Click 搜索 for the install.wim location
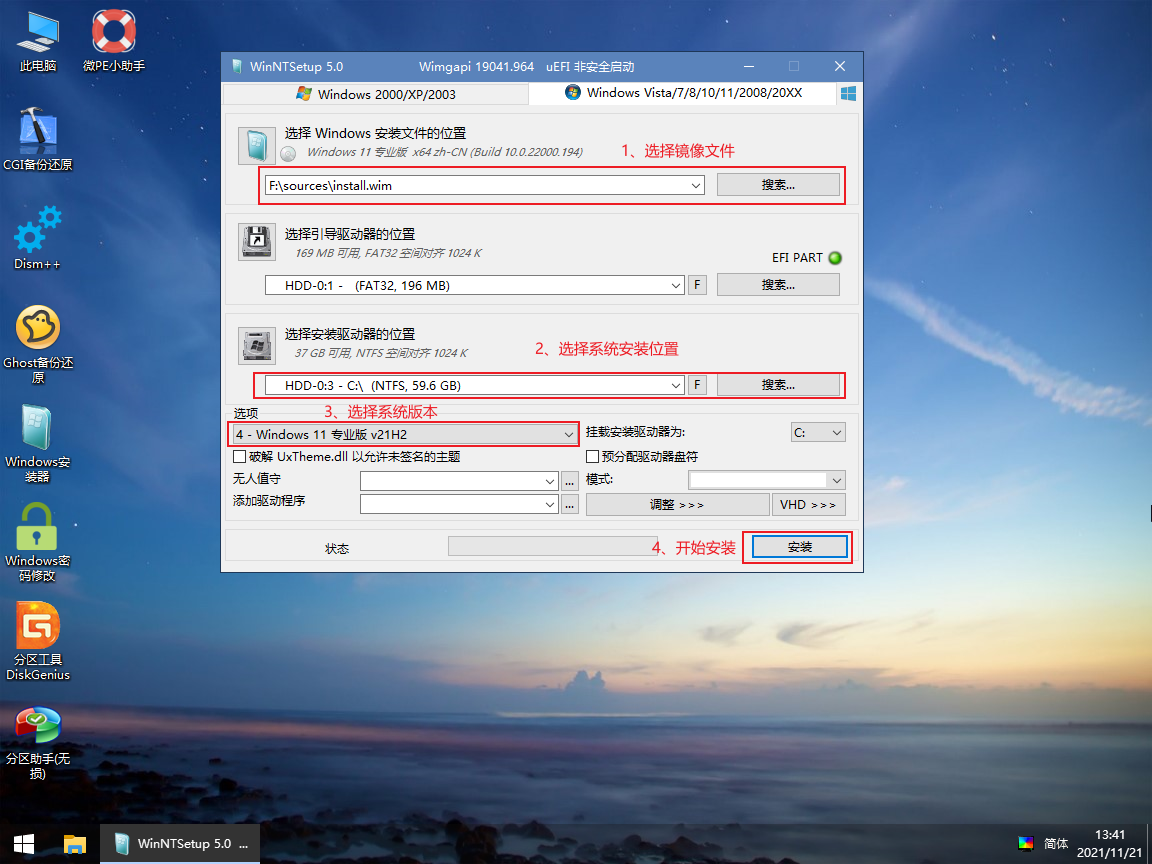Screen dimensions: 1152x864 pyautogui.click(x=778, y=184)
